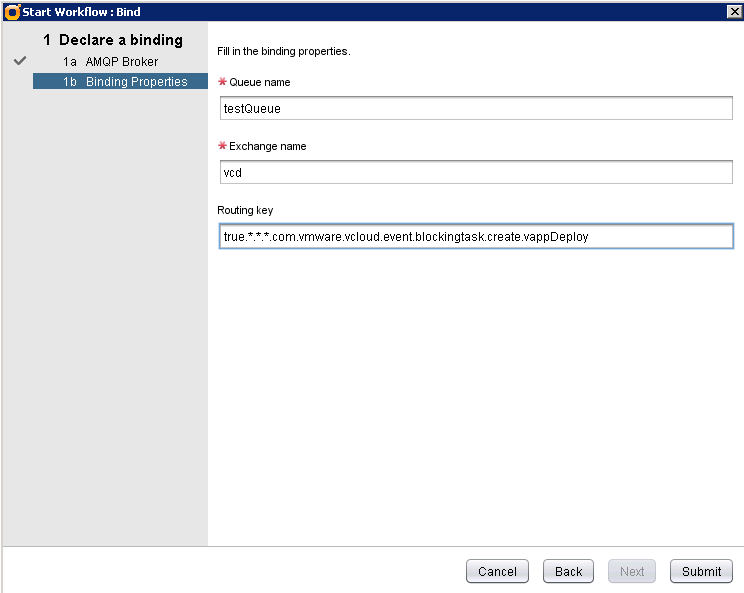
Task: Close the Start Workflow dialog window
Action: (733, 11)
